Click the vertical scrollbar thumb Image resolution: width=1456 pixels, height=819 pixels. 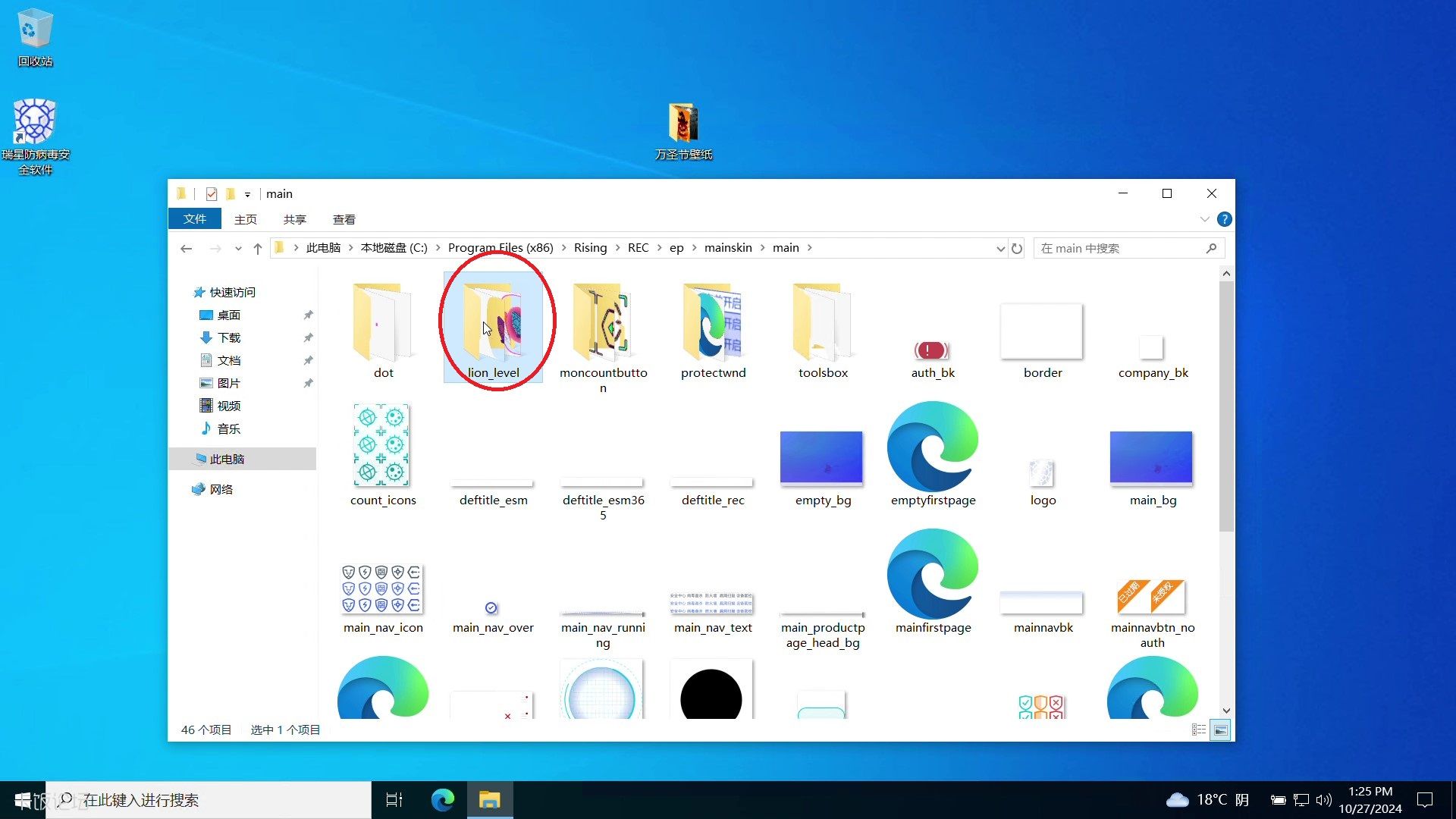(1226, 406)
